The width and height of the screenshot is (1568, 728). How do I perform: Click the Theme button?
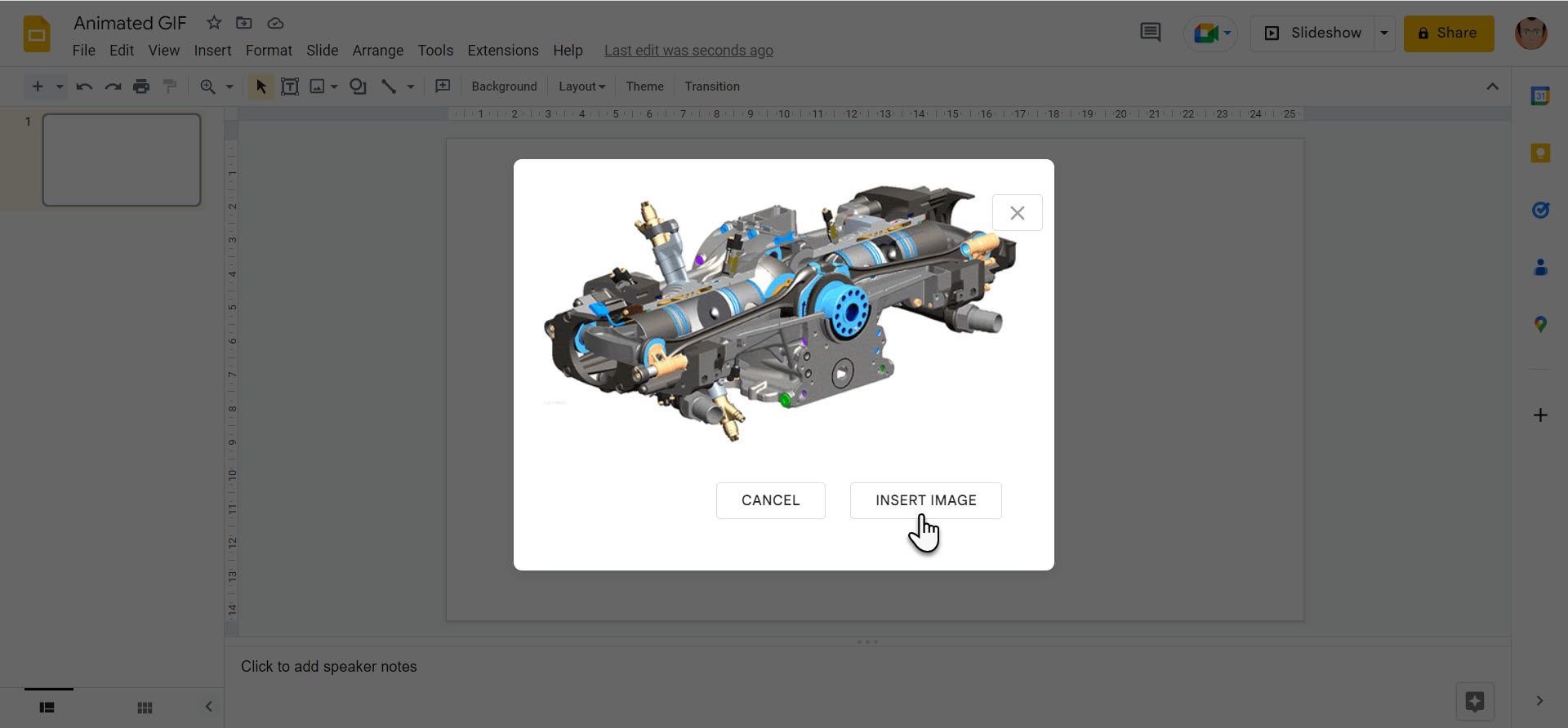(644, 87)
